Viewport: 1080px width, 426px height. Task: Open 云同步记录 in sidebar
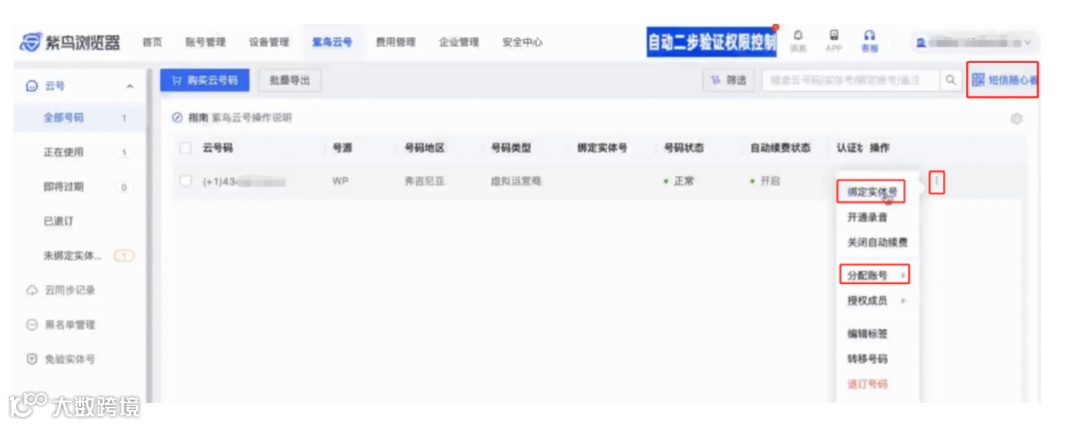[x=70, y=290]
